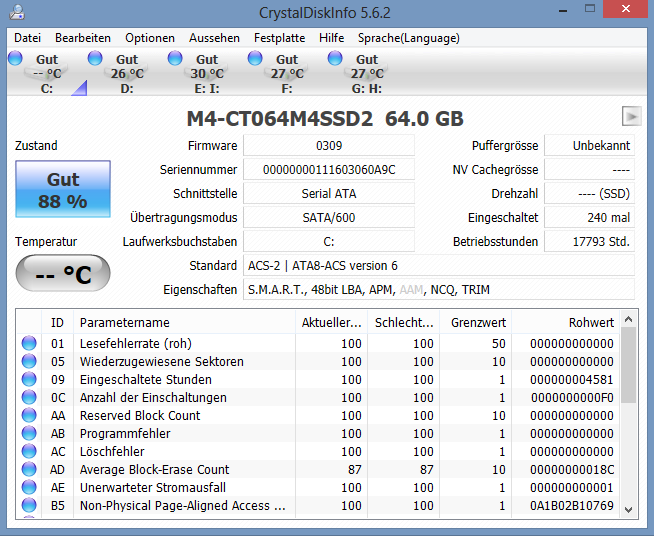Image resolution: width=654 pixels, height=536 pixels.
Task: Click the ID column header
Action: pos(58,322)
